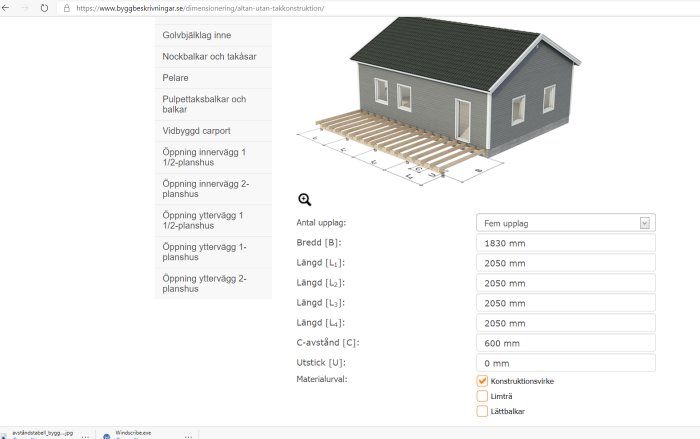
Task: Uncheck the Konstruktionsvirke checkbox
Action: 482,381
